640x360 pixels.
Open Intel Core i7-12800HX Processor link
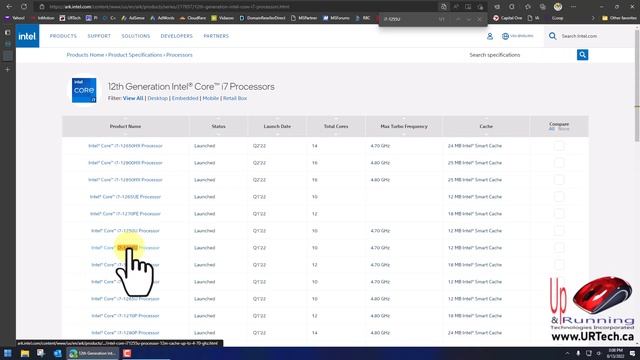(125, 163)
